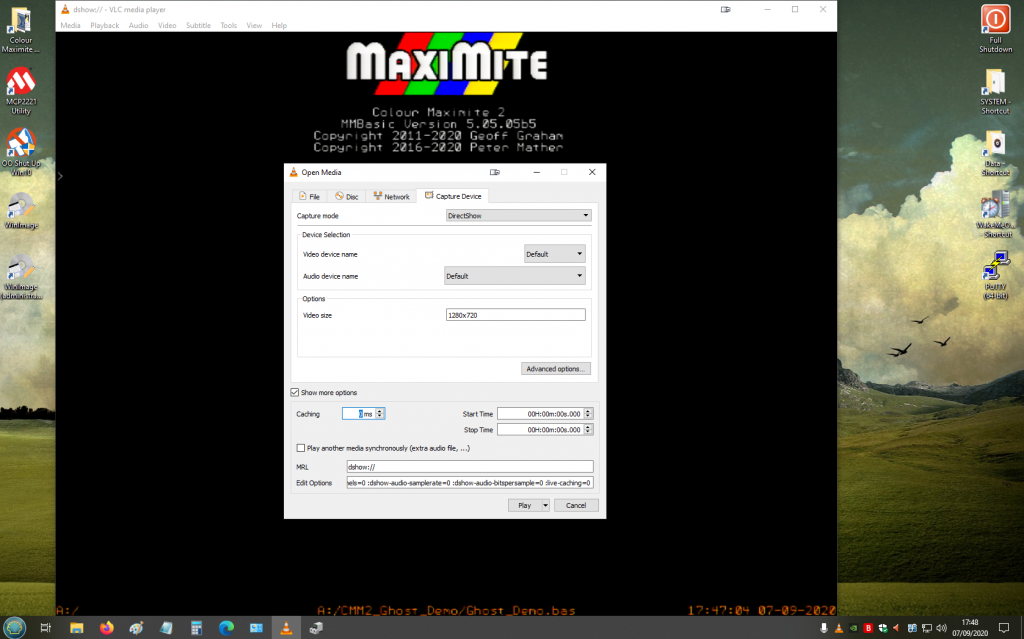This screenshot has height=639, width=1024.
Task: Open the Windows Security shield tray icon
Action: click(883, 628)
